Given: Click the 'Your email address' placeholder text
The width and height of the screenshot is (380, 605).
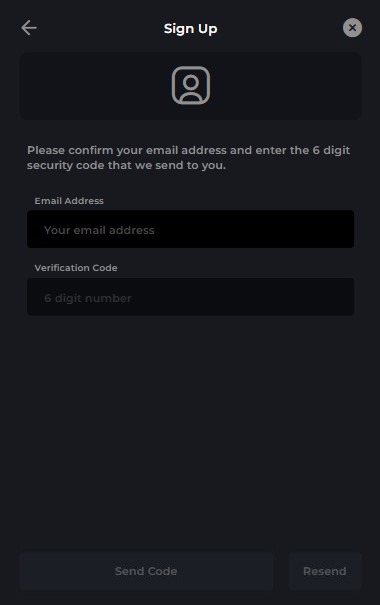Looking at the screenshot, I should tap(99, 230).
